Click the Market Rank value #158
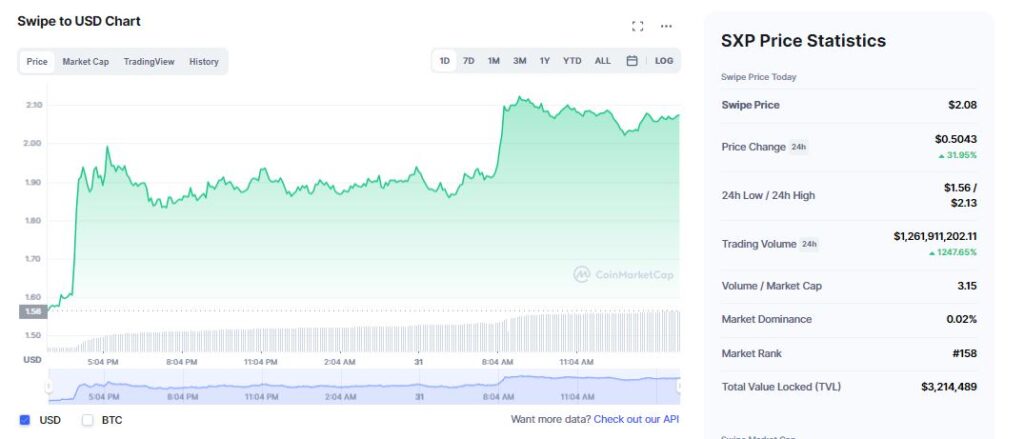This screenshot has width=1024, height=439. tap(965, 353)
